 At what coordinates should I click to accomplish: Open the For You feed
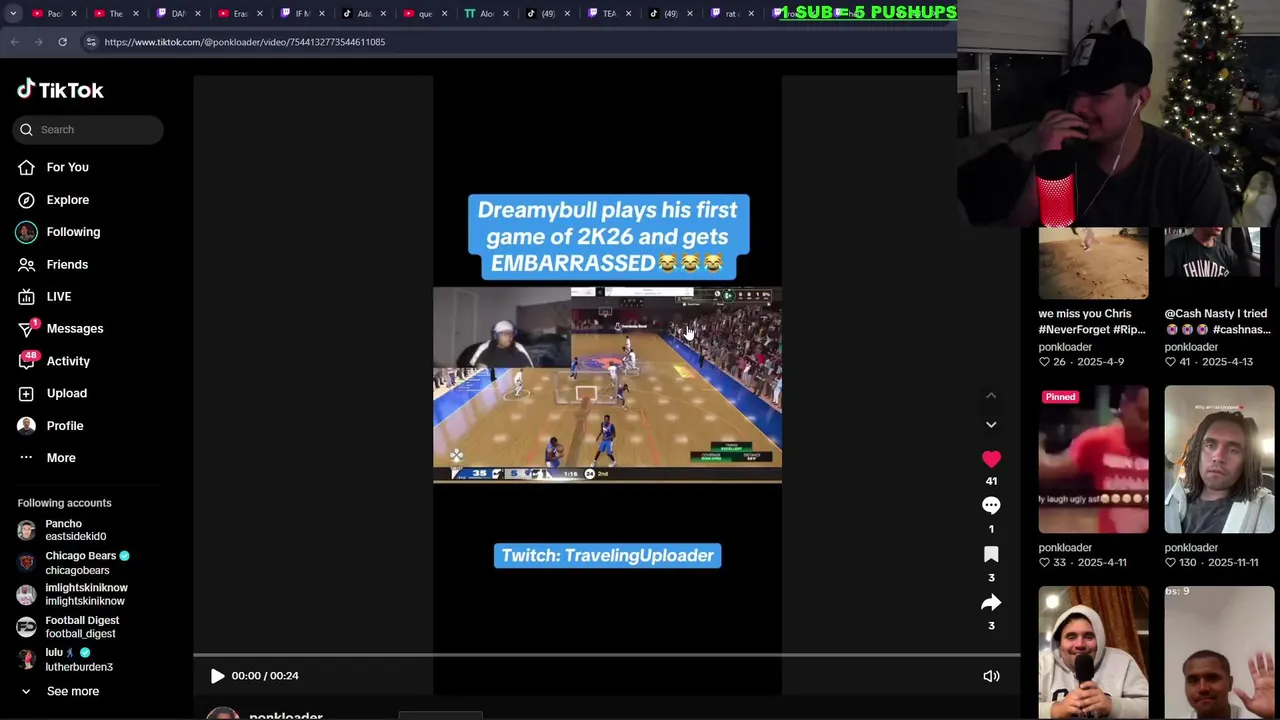[67, 167]
